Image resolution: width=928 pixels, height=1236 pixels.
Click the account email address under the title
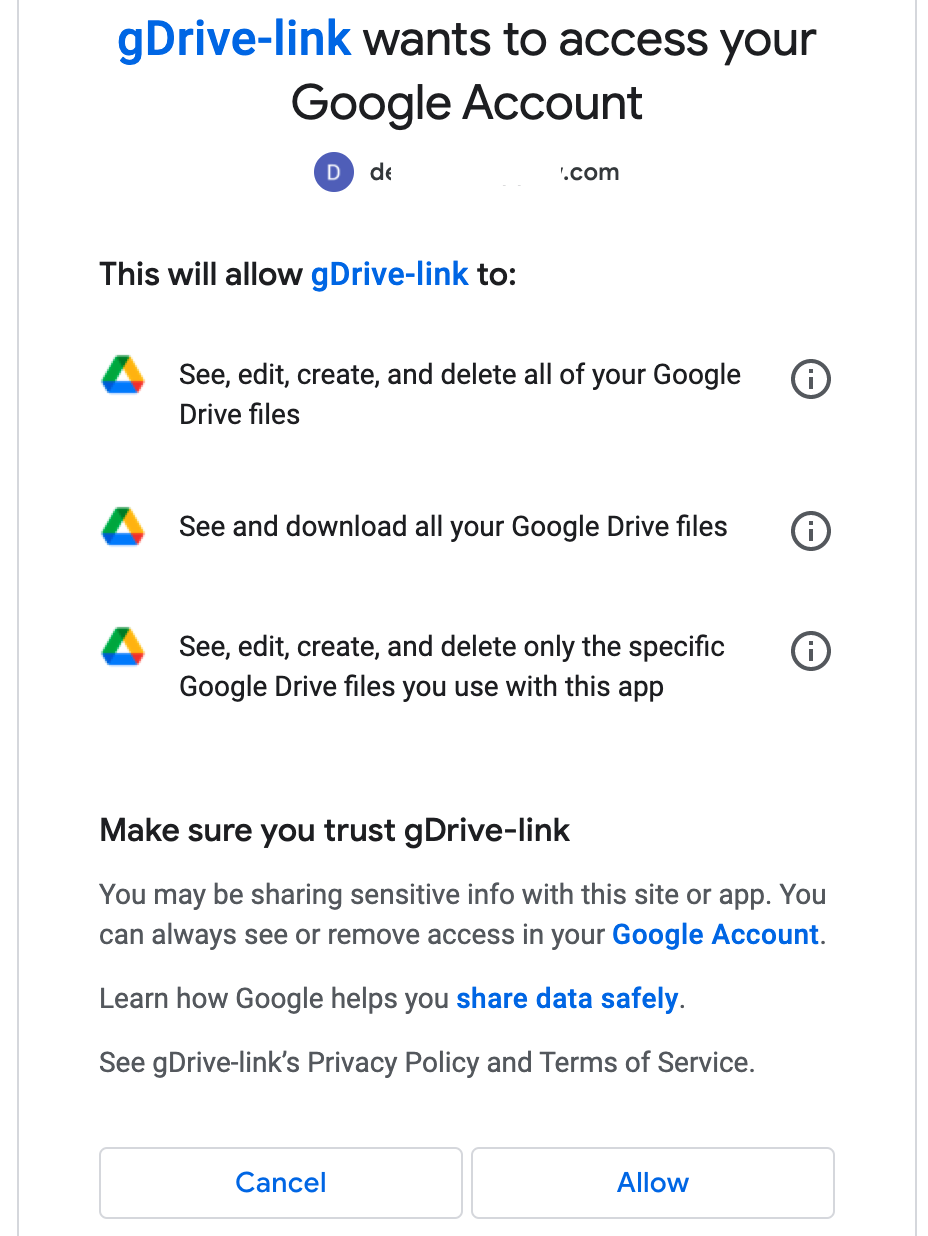click(x=494, y=172)
